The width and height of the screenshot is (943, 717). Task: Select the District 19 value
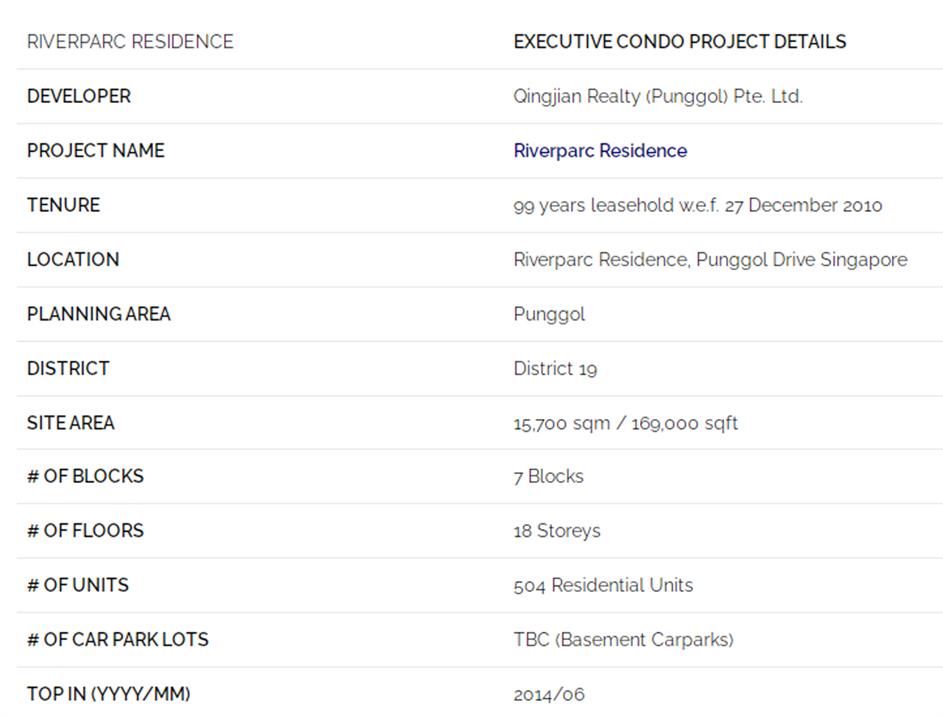(555, 368)
